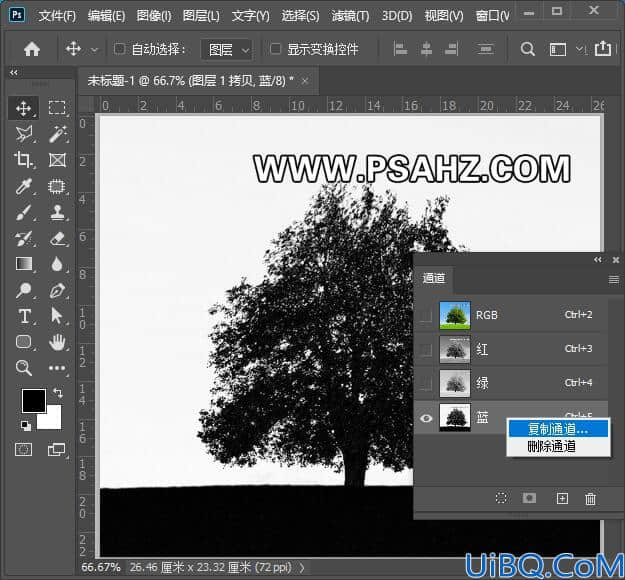Enable the 自动选择 checkbox
Viewport: 625px width, 580px height.
pos(119,49)
